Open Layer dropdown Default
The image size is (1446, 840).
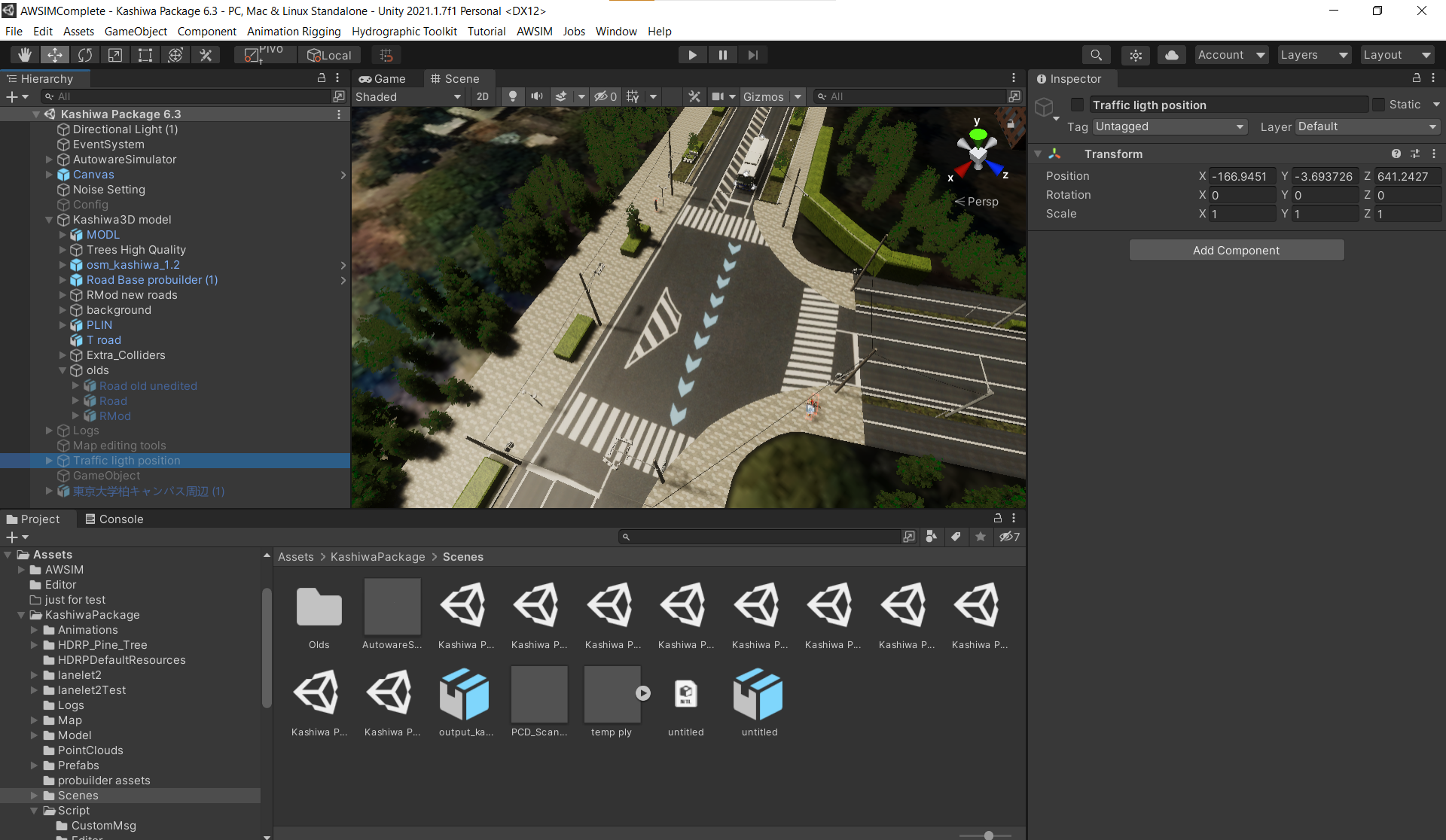[x=1368, y=126]
